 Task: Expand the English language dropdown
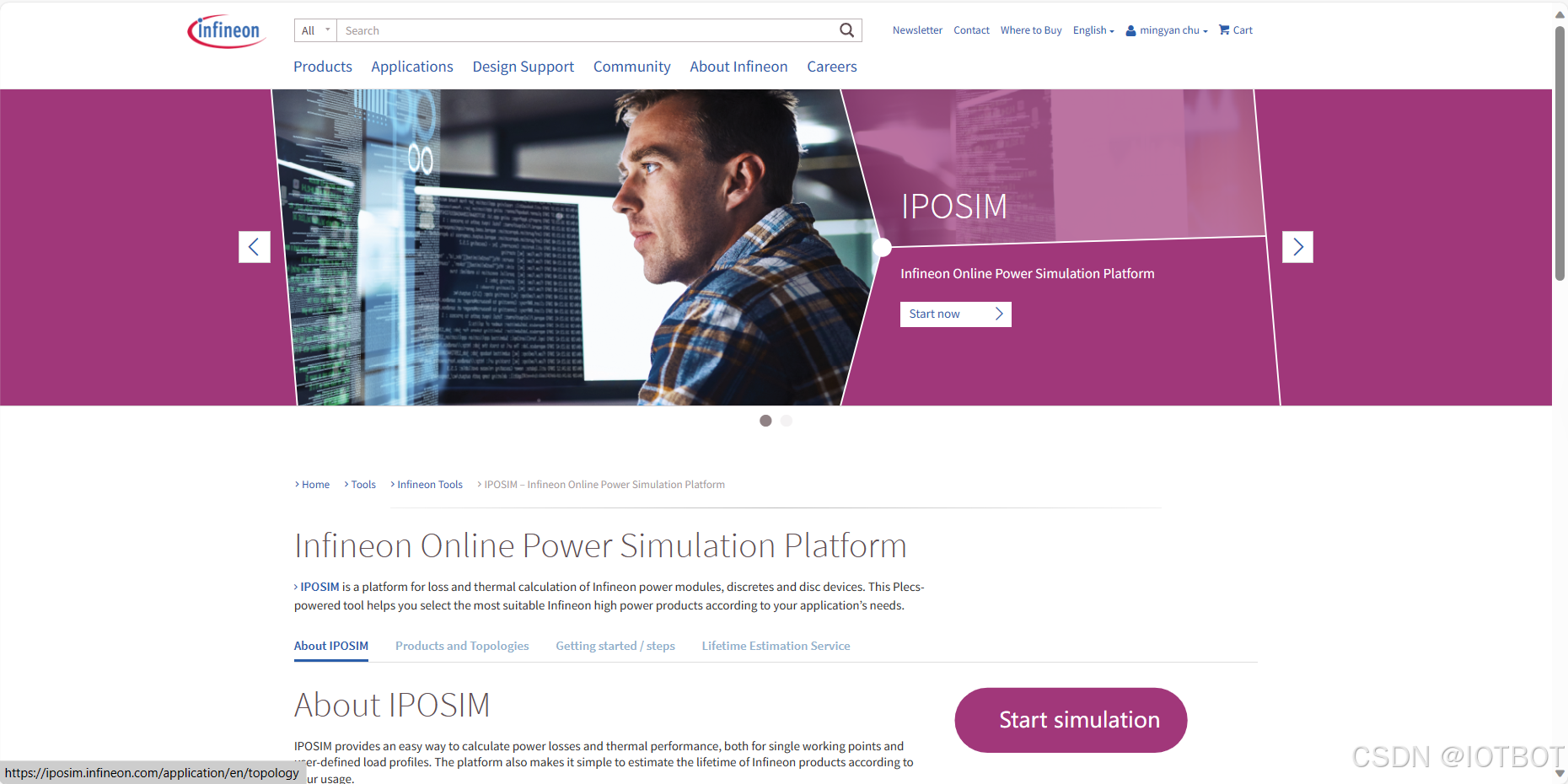tap(1093, 30)
